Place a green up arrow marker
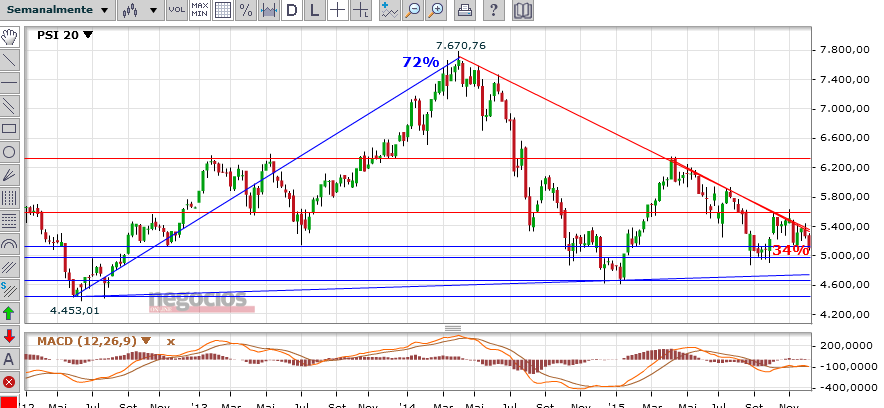The width and height of the screenshot is (884, 408). [9, 313]
